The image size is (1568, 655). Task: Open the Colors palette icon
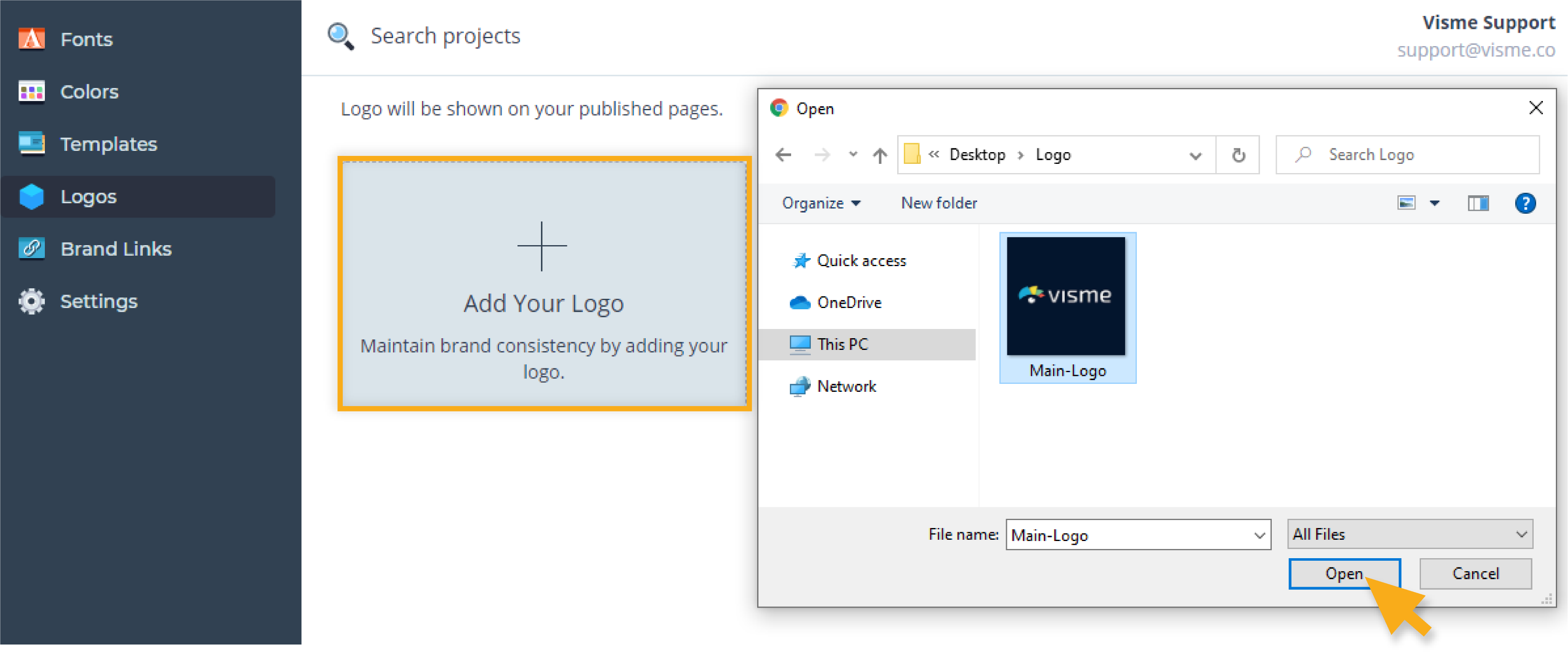[x=32, y=92]
